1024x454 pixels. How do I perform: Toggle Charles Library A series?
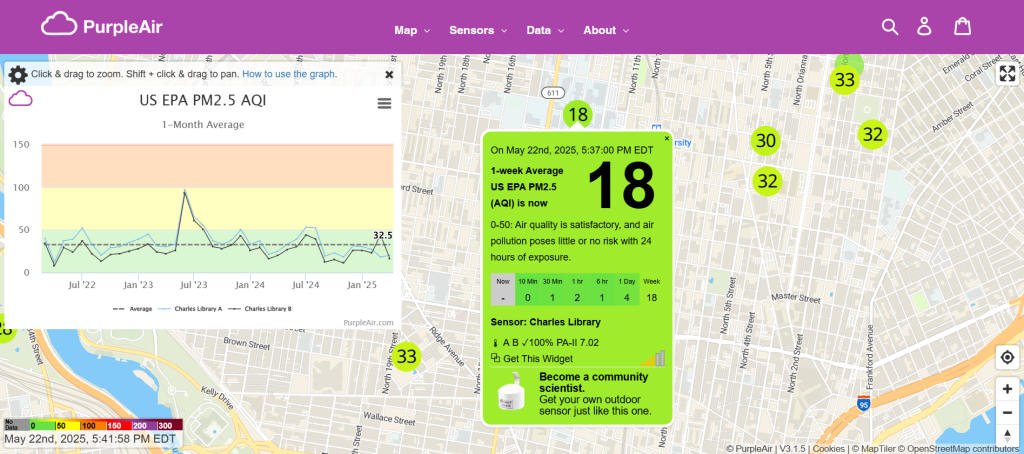pyautogui.click(x=189, y=309)
